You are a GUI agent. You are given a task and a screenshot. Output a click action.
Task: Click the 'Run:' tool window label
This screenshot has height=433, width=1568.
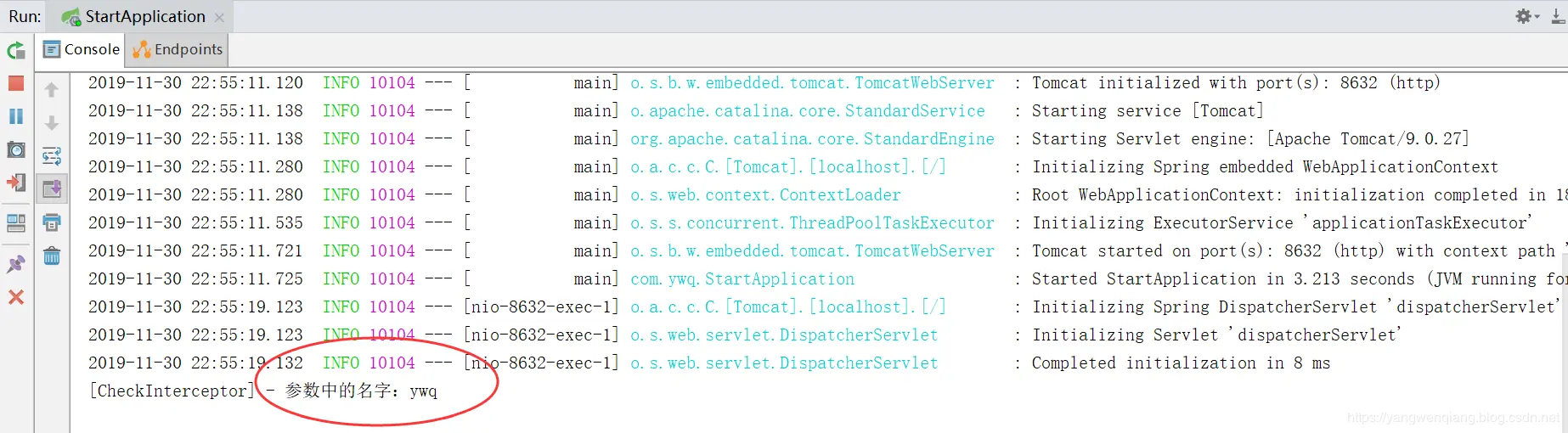(x=25, y=16)
